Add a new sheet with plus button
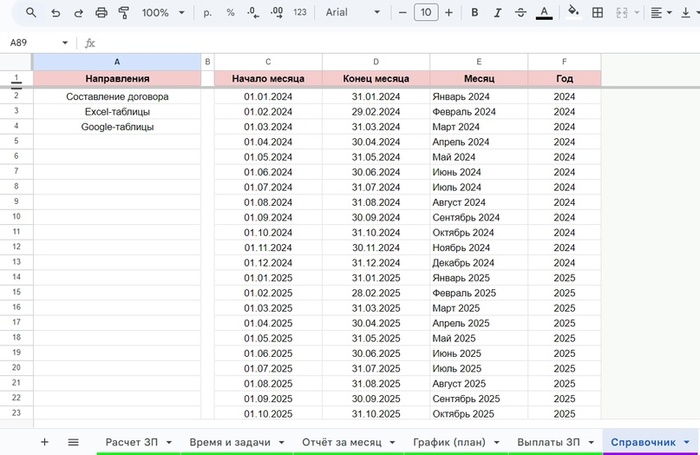This screenshot has width=700, height=455. [44, 441]
